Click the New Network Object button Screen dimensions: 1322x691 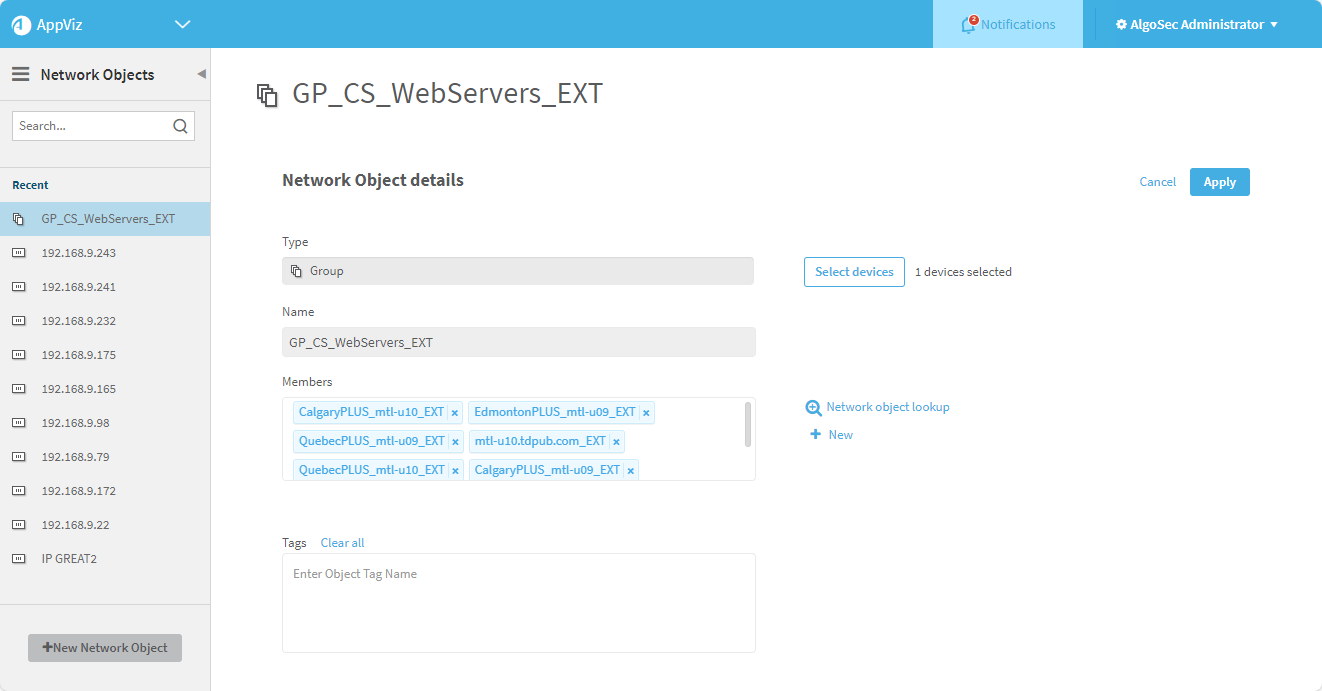pos(105,648)
